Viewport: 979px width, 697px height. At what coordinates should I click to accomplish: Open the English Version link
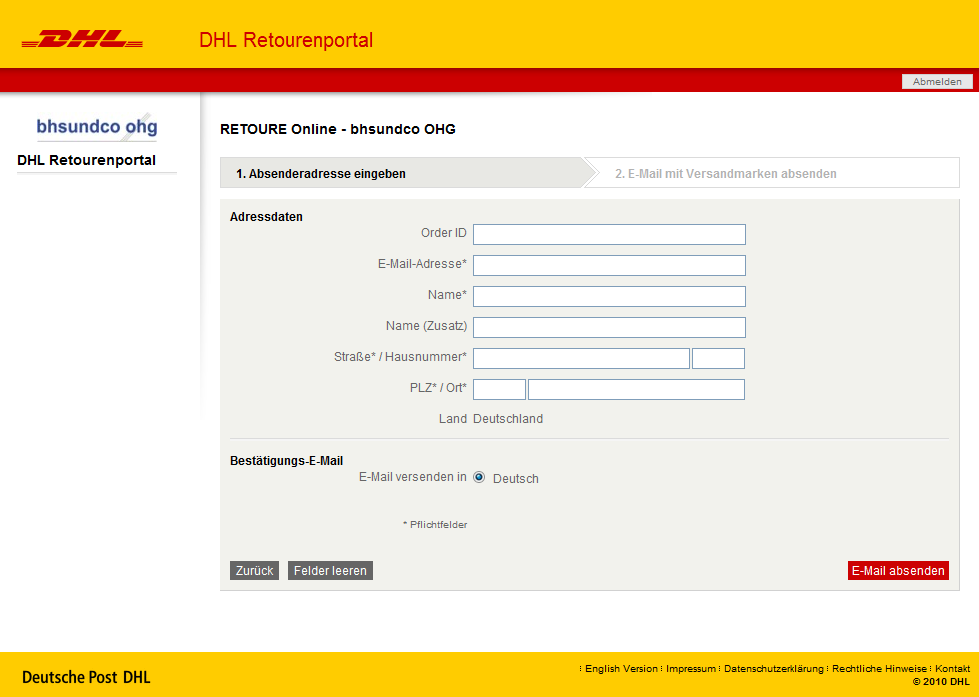point(621,668)
